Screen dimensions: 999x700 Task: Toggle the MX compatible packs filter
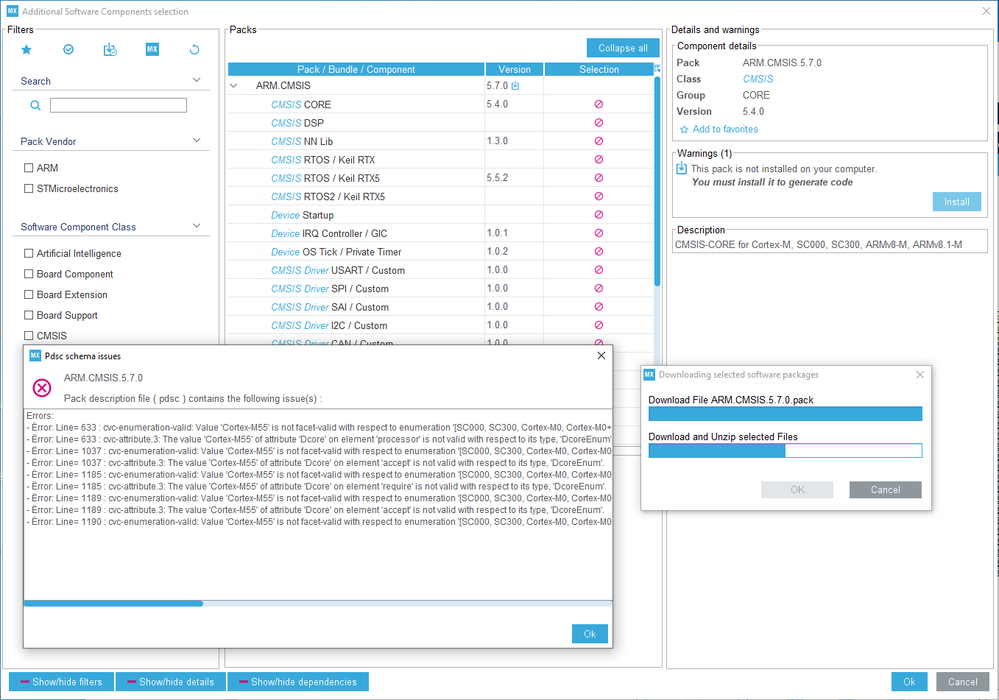point(152,50)
